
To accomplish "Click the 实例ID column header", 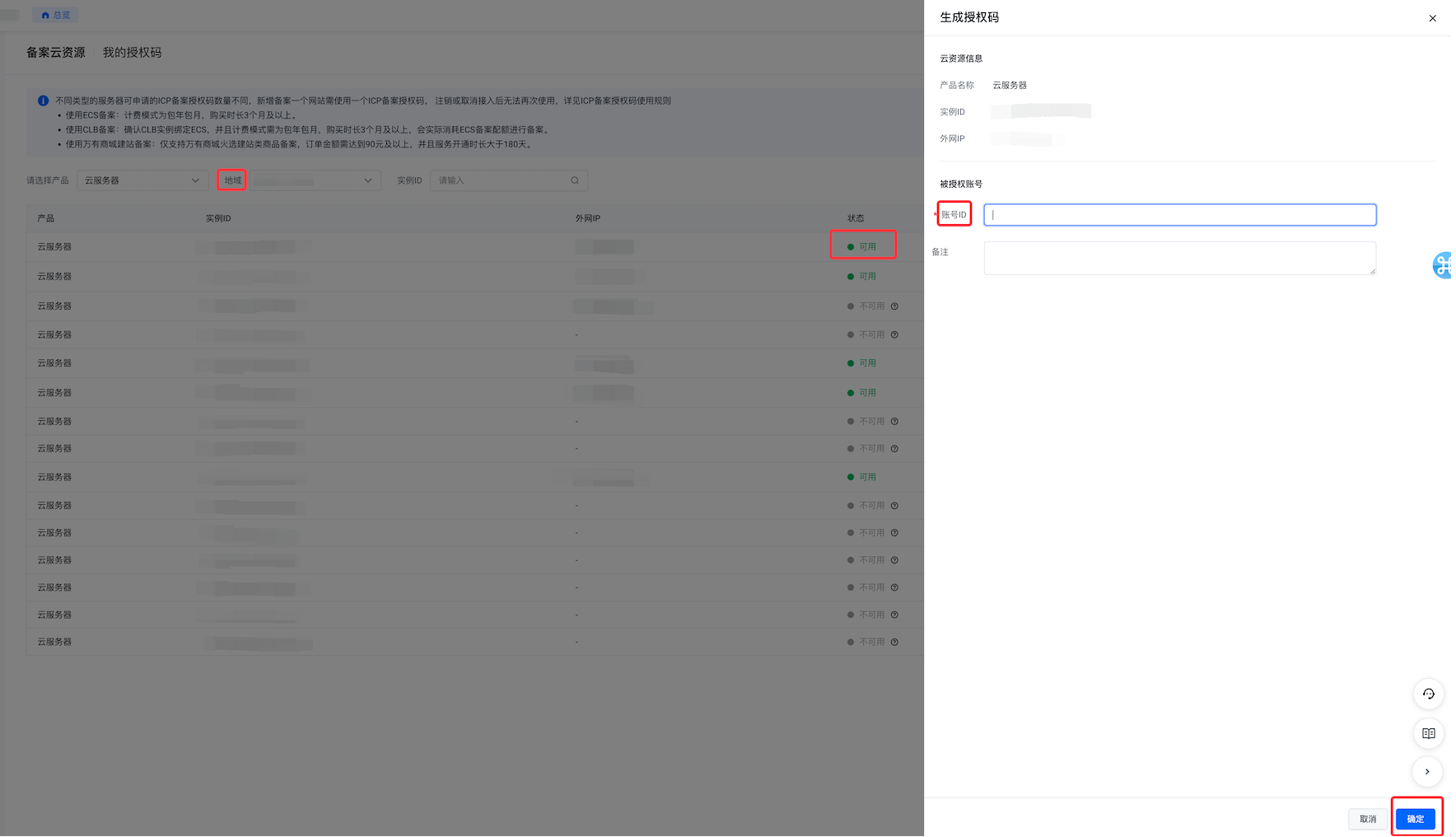I will click(x=218, y=218).
